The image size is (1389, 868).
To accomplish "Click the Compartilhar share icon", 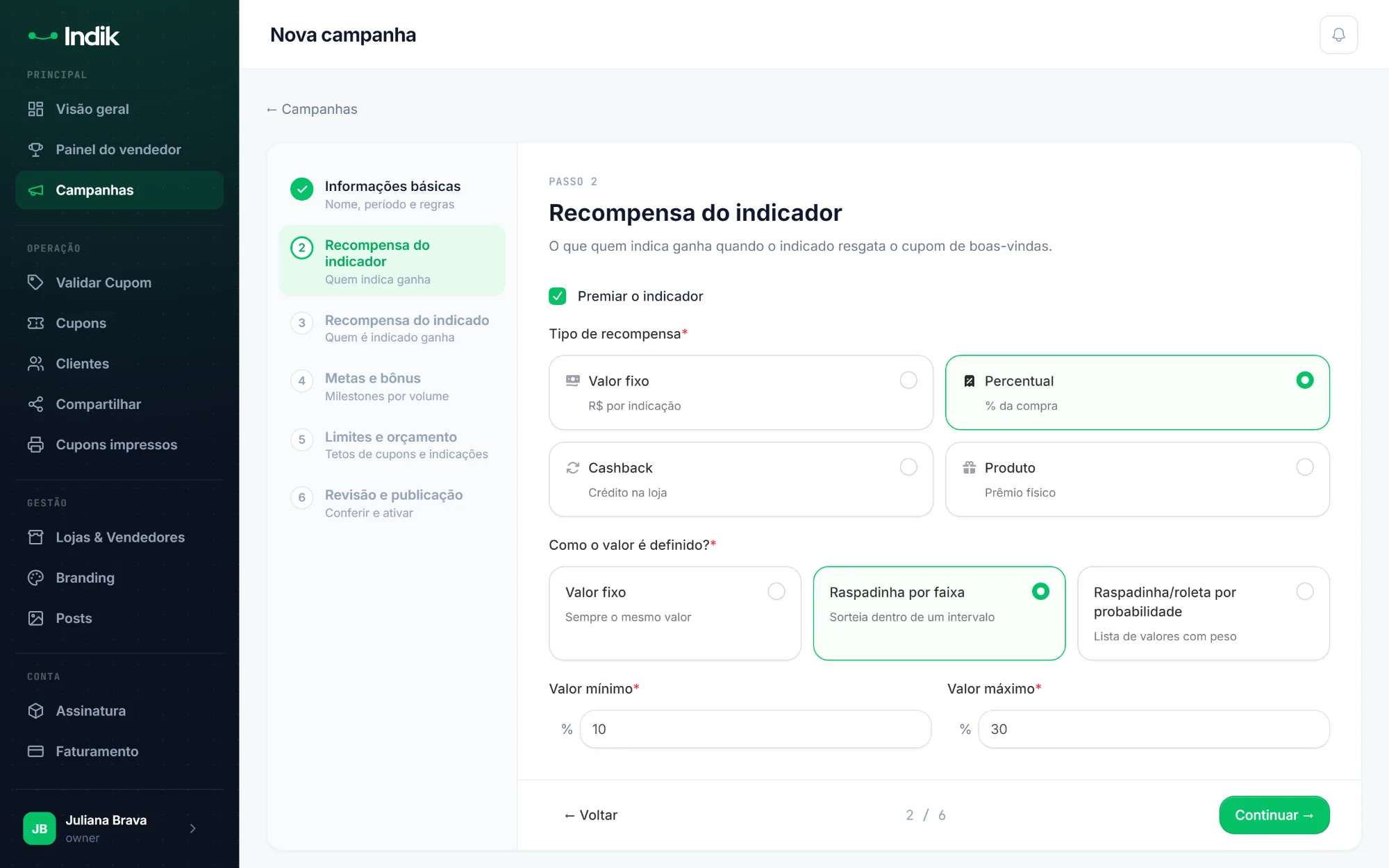I will [35, 404].
